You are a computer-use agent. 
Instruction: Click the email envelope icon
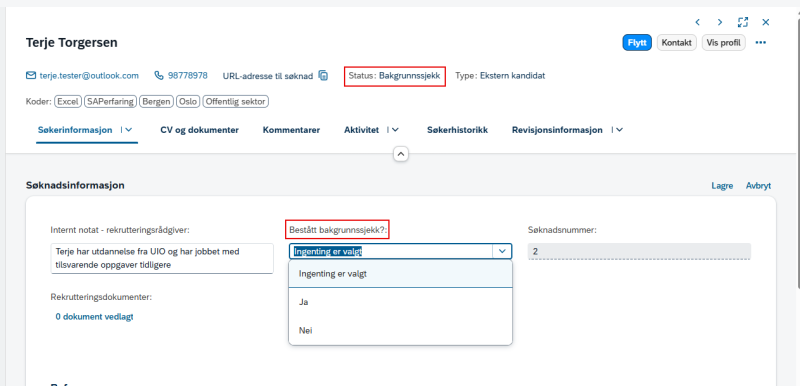tap(31, 75)
